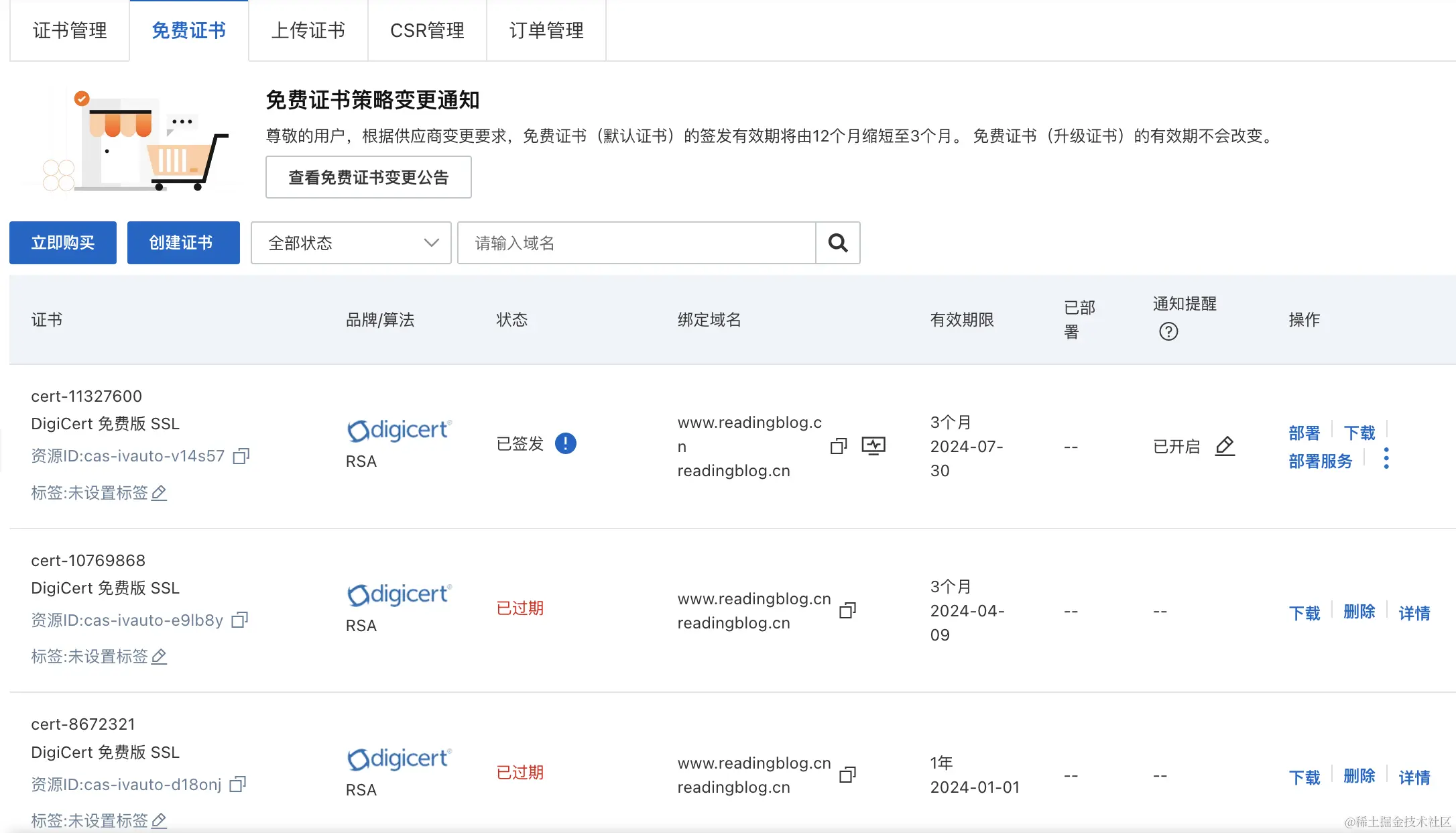This screenshot has height=833, width=1456.
Task: Copy resource ID cas-ivauto-e9lb8y
Action: (x=240, y=620)
